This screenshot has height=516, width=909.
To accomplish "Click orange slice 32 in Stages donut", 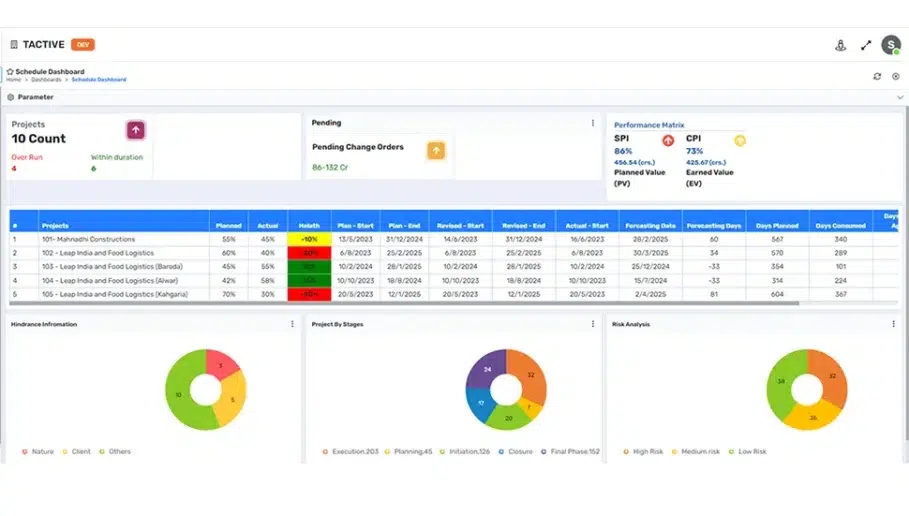I will (530, 375).
